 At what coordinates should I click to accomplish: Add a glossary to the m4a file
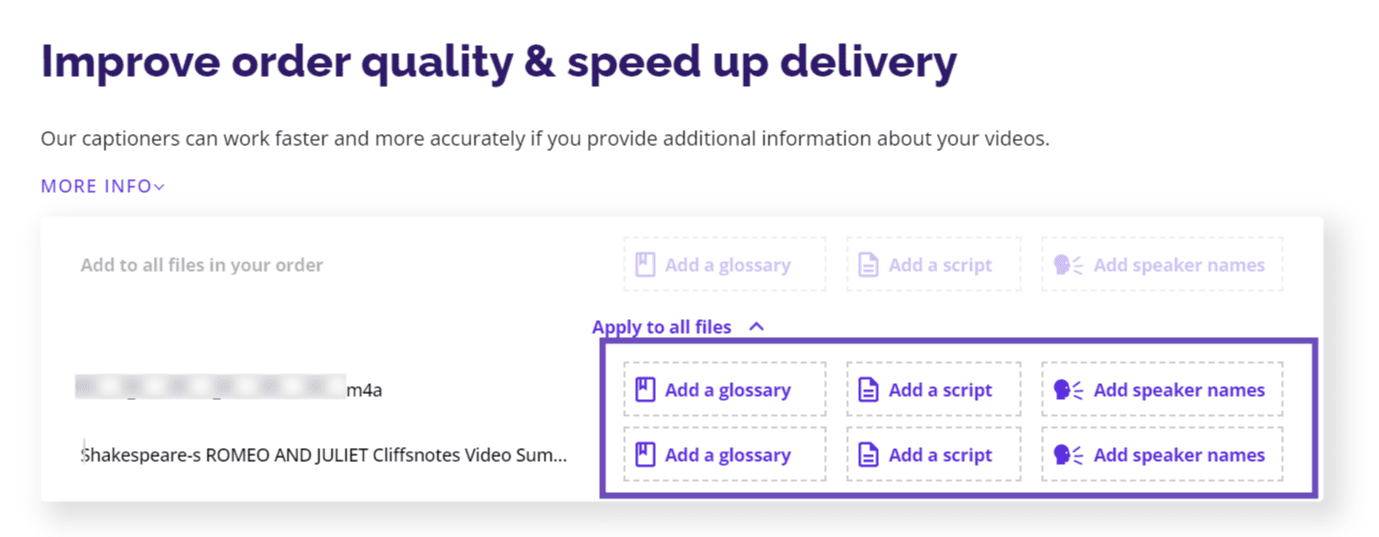tap(725, 390)
